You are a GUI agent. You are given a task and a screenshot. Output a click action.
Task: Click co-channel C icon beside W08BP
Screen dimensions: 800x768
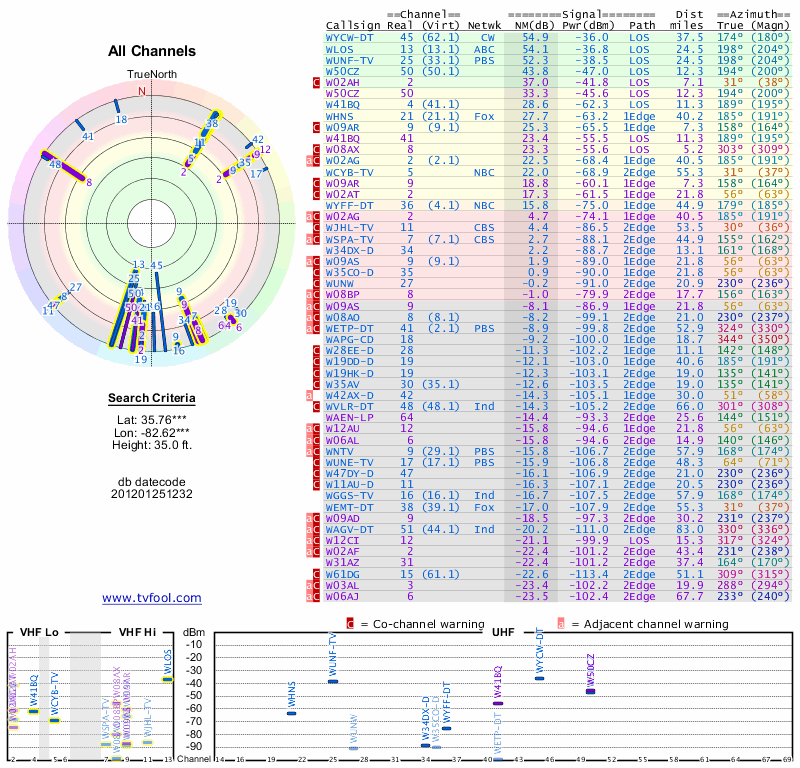pos(316,294)
